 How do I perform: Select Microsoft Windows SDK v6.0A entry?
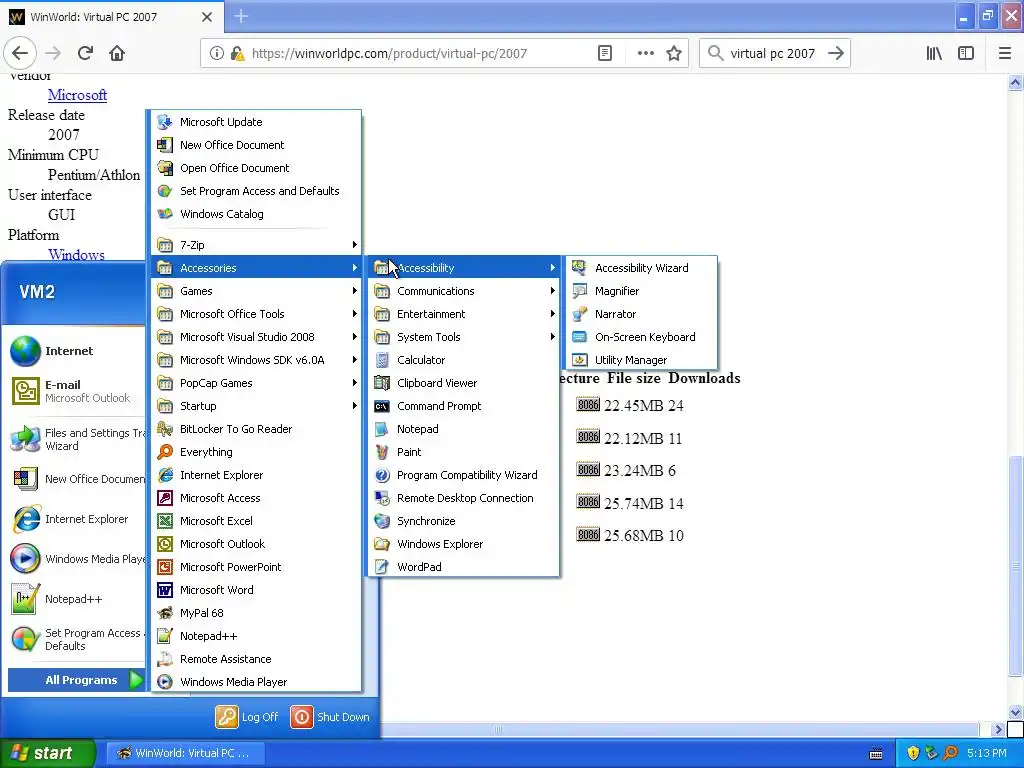tap(258, 360)
